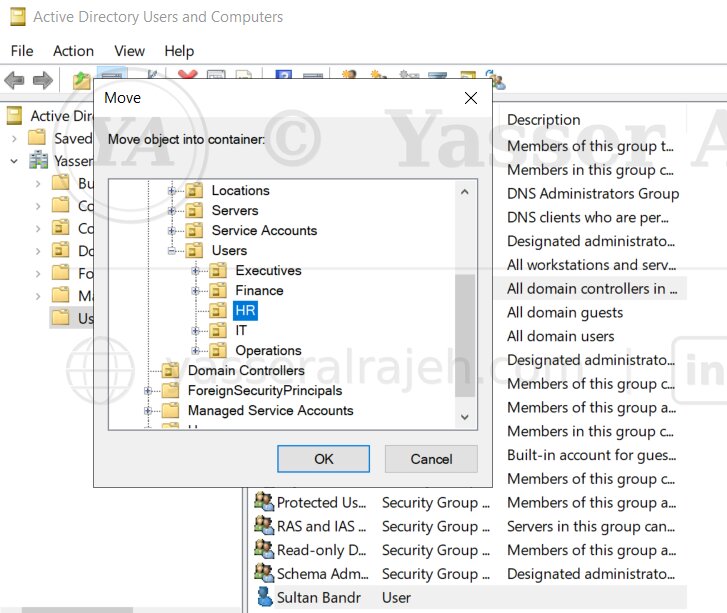Click the Schema Adm... group icon

tap(264, 573)
